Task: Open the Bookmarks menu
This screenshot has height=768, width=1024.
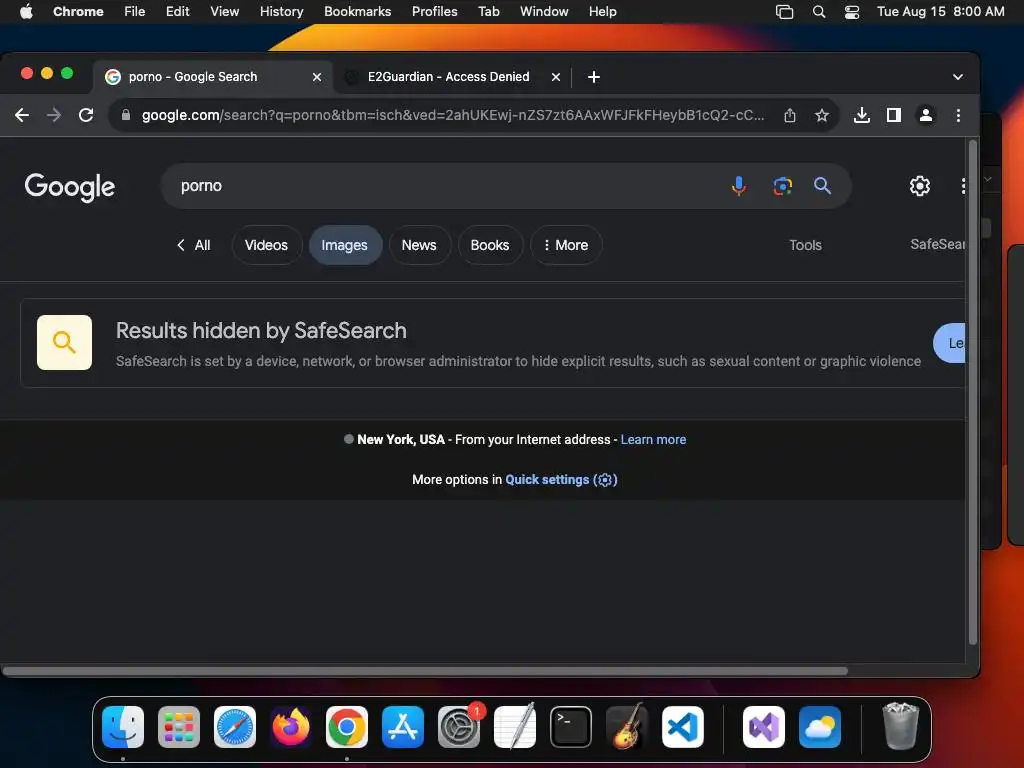Action: 357,12
